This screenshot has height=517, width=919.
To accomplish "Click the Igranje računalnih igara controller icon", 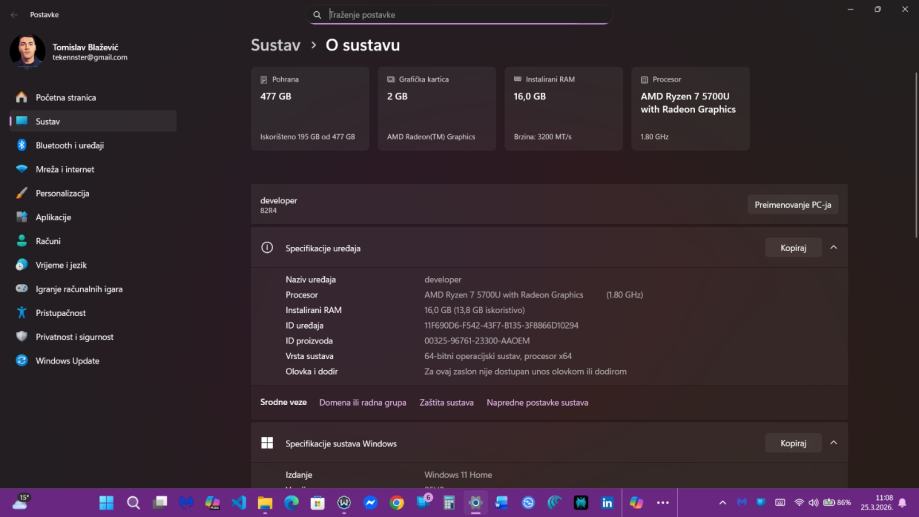I will [x=22, y=289].
